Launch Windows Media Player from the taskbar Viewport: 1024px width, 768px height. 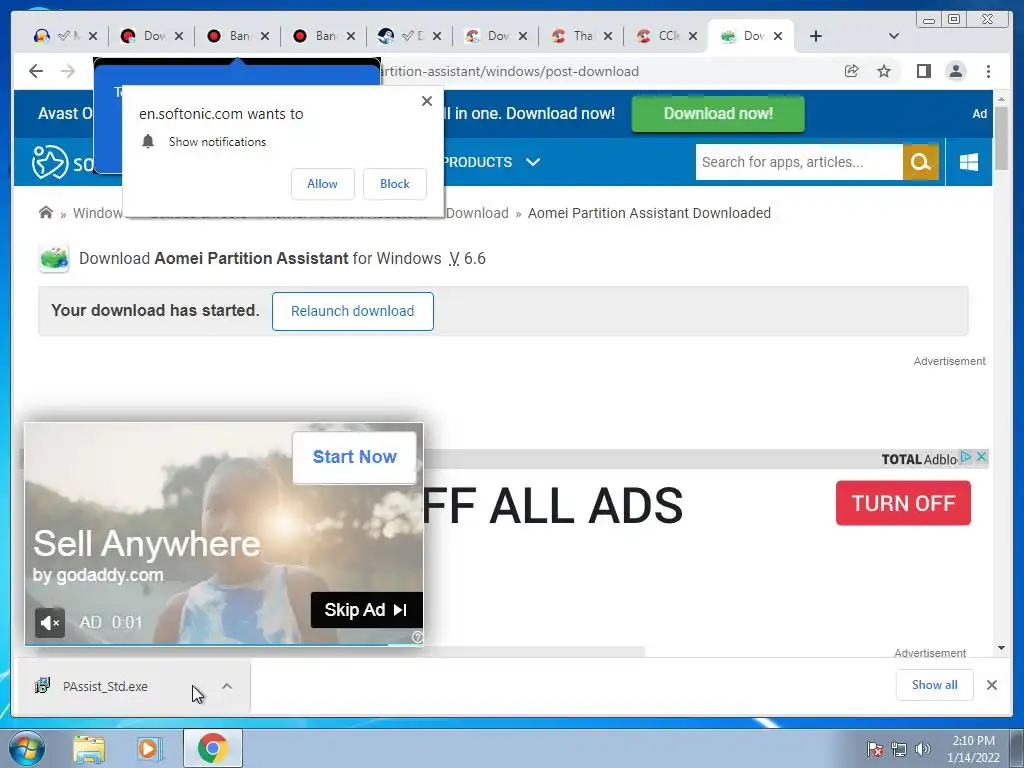tap(150, 749)
